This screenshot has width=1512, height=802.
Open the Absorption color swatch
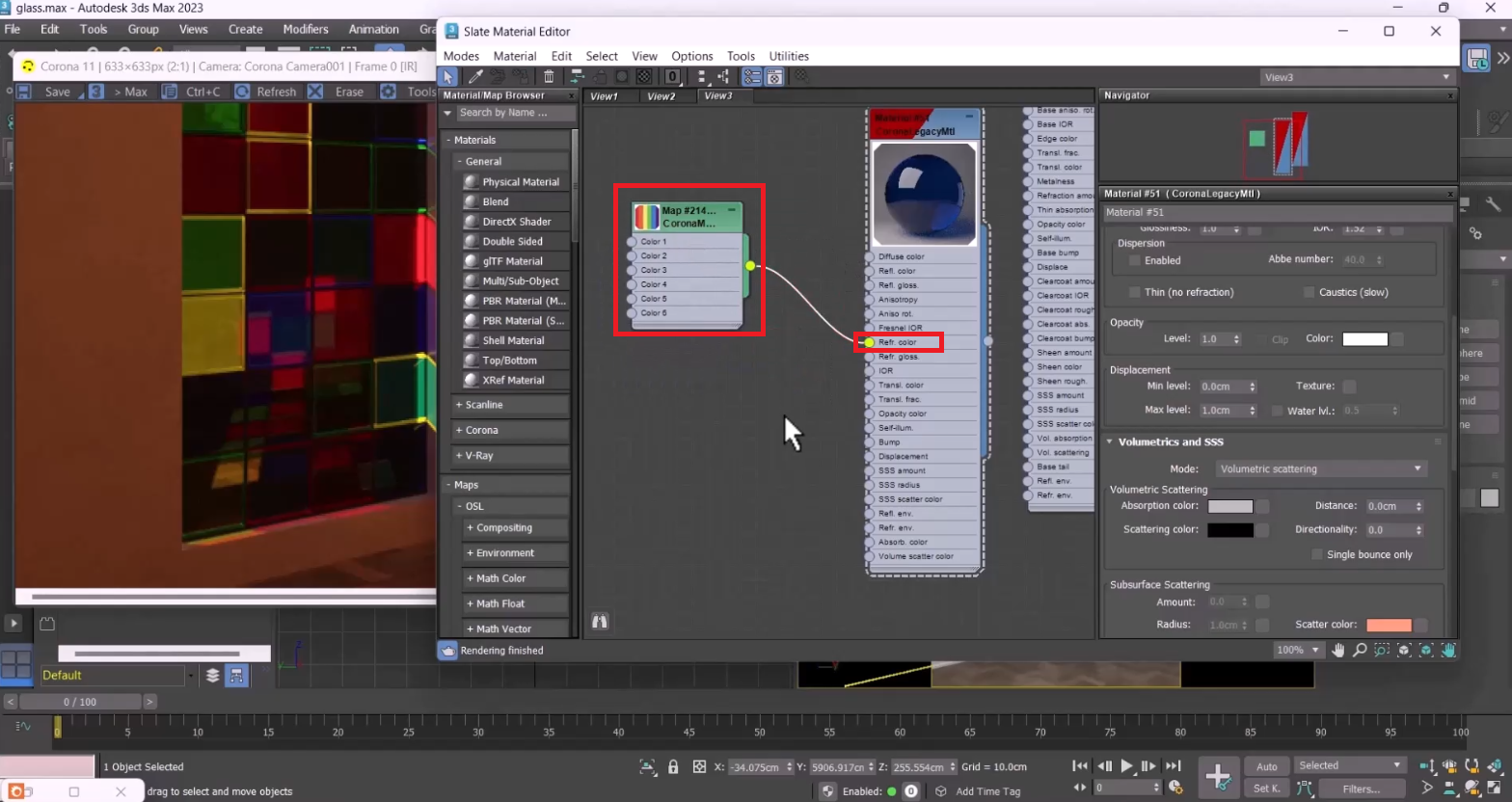[x=1230, y=506]
